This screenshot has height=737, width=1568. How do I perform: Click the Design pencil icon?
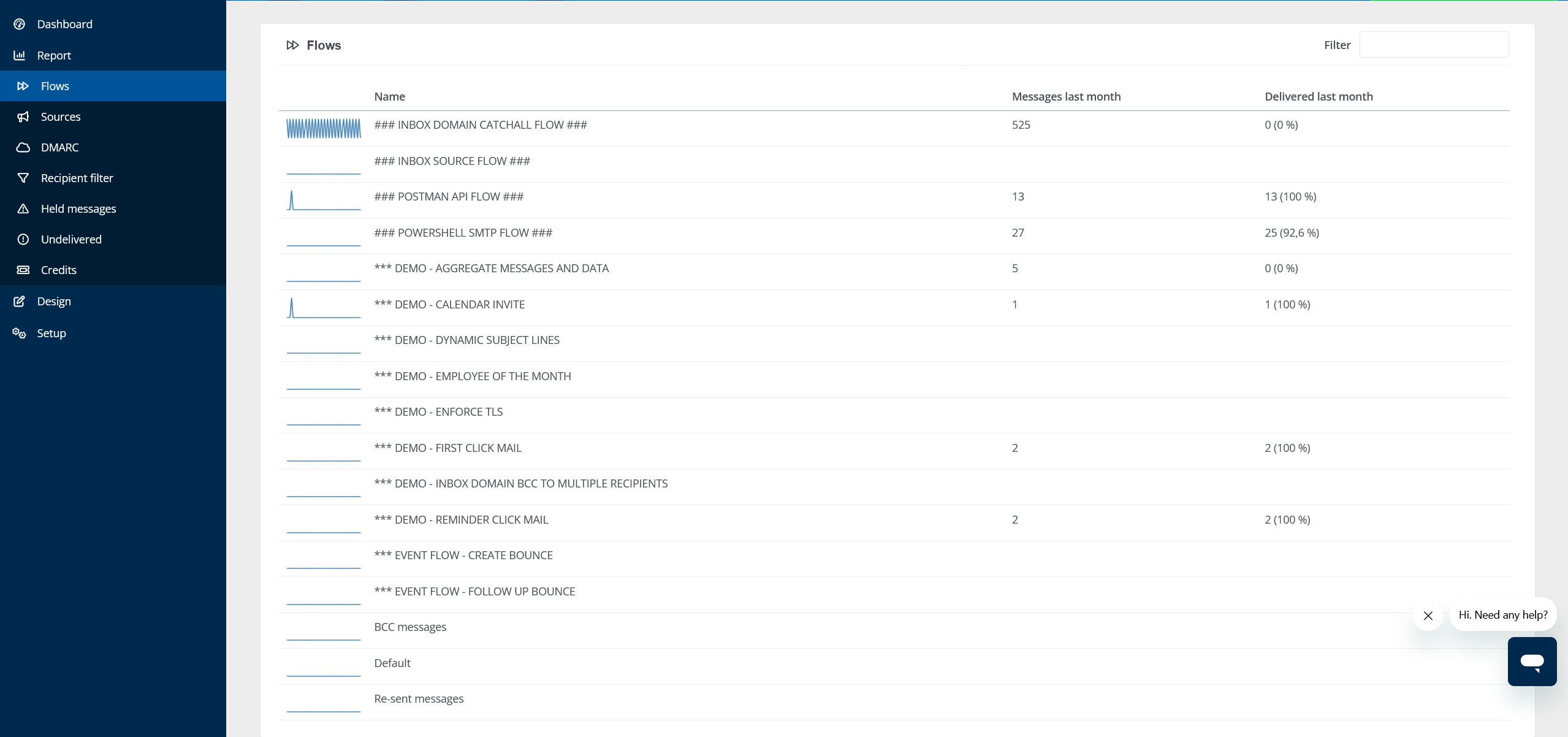(20, 301)
